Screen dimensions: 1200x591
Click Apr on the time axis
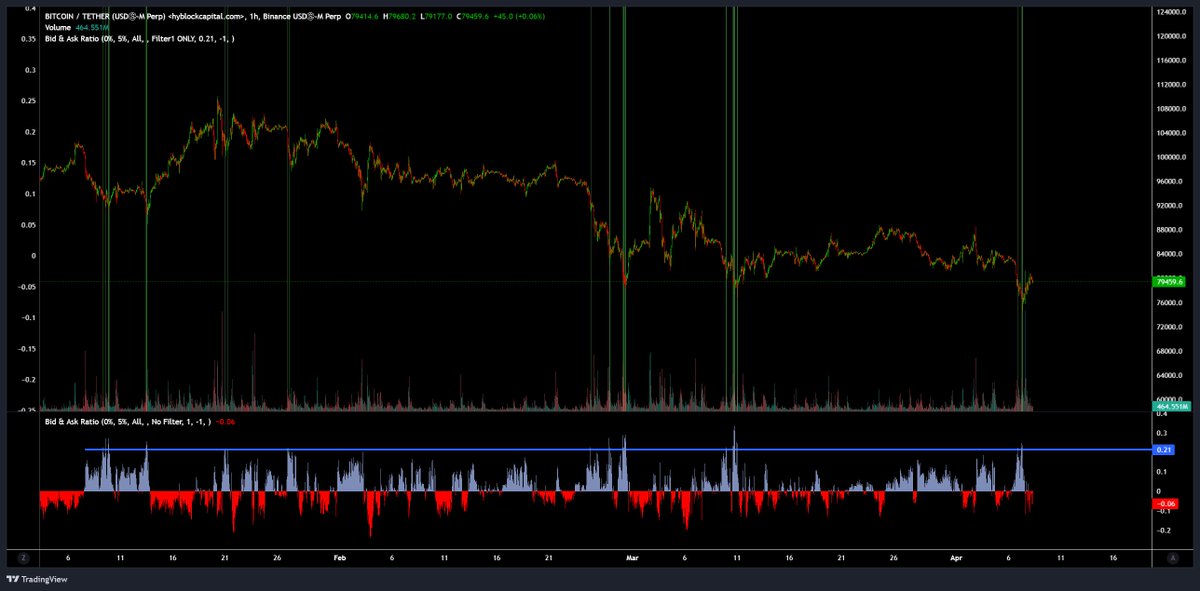pyautogui.click(x=958, y=558)
